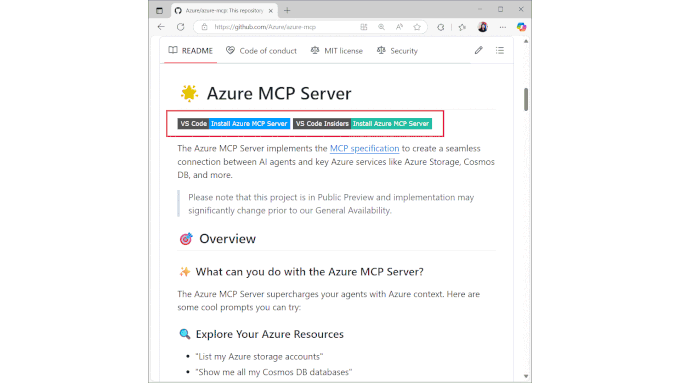Add page to favorites star

(417, 27)
